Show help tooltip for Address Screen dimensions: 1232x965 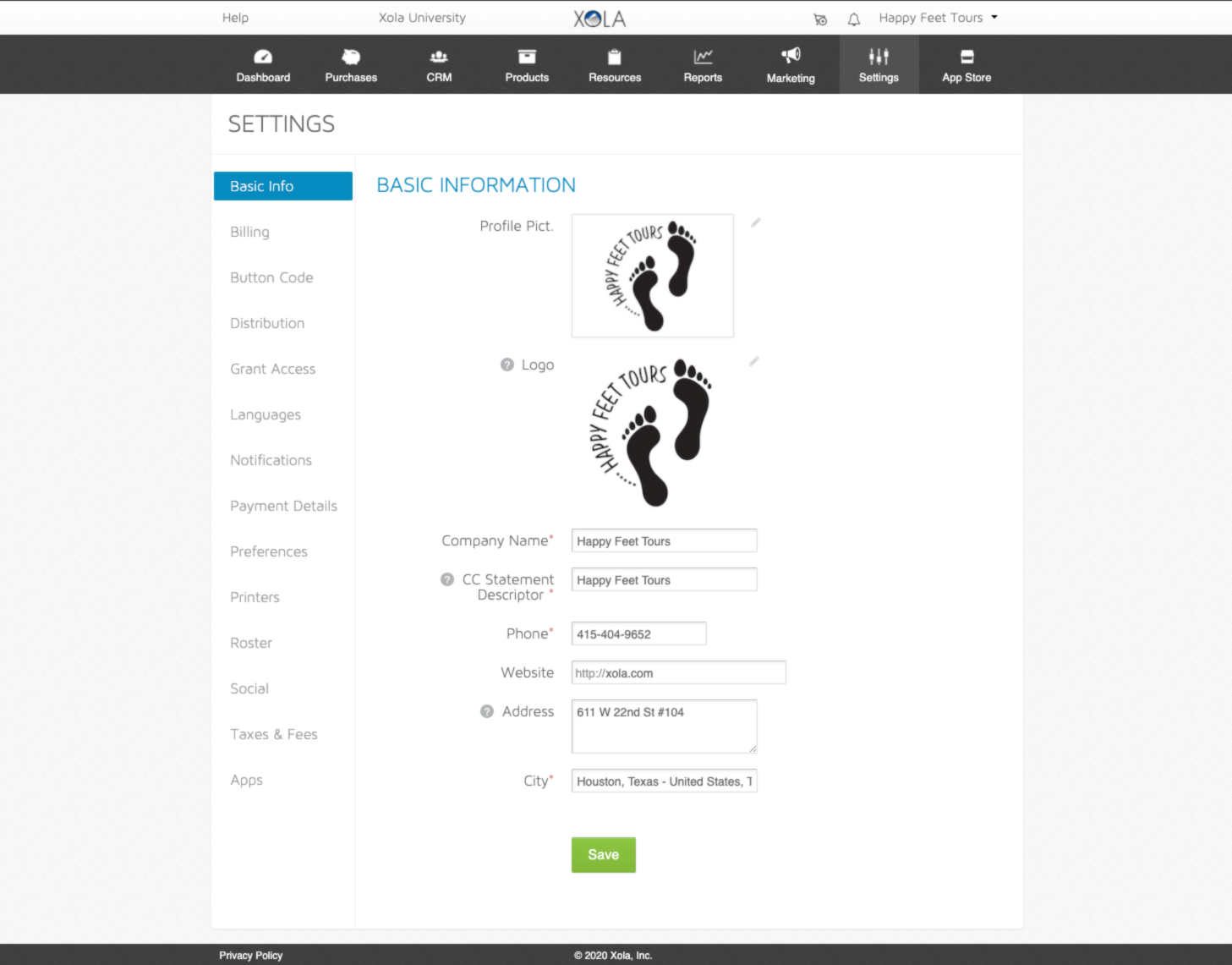click(x=487, y=711)
